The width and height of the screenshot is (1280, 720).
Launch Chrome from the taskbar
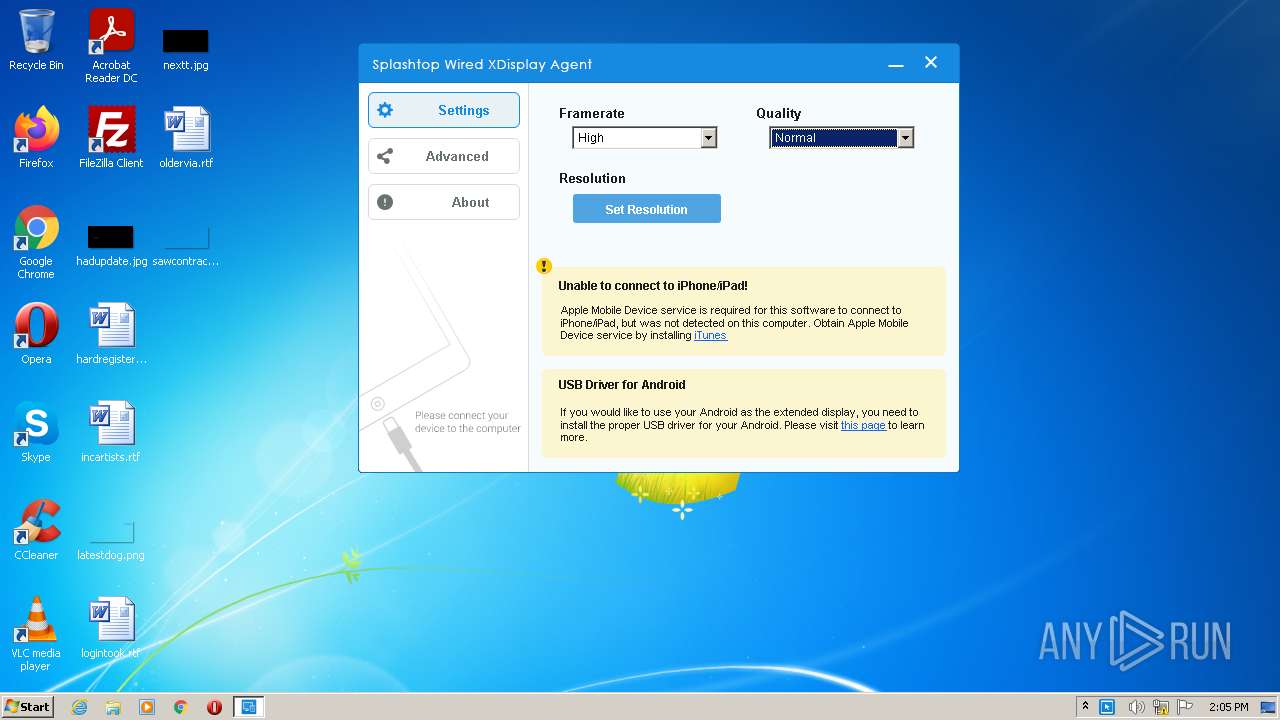pos(181,707)
